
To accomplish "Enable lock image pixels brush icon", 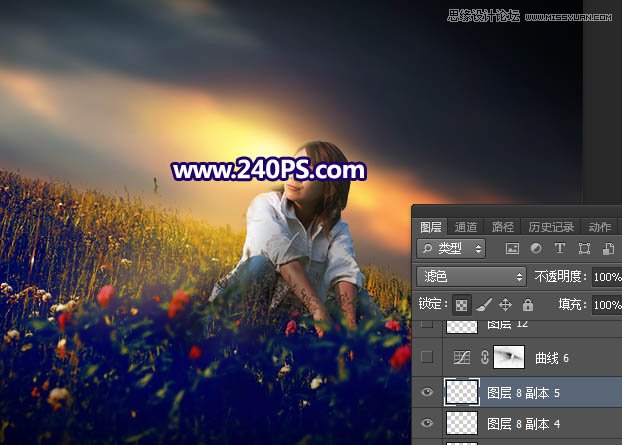I will pos(484,304).
